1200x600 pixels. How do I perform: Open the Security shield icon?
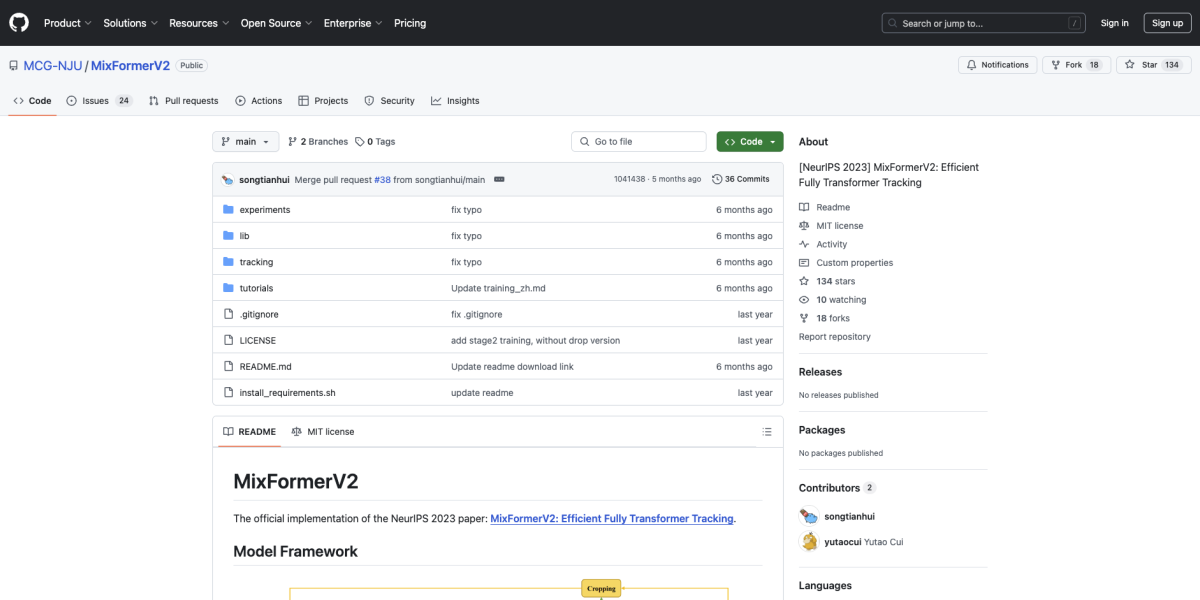(x=369, y=100)
